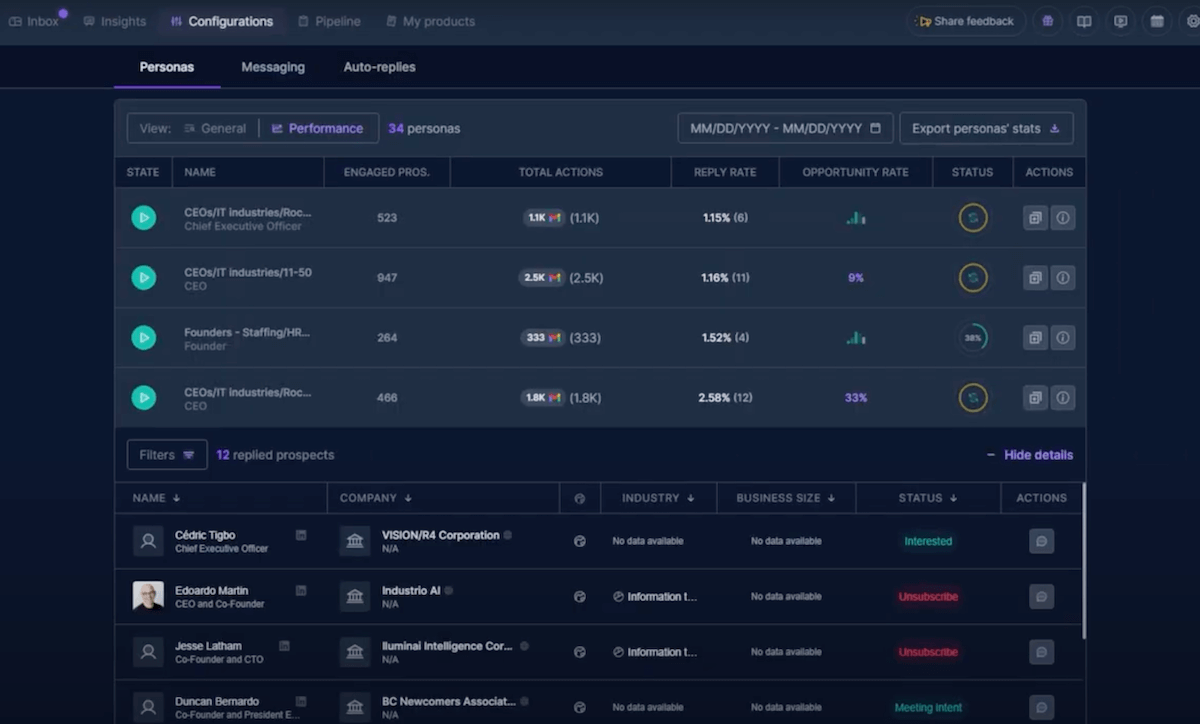Screen dimensions: 1200x724
Task: Switch view to General
Action: click(215, 128)
